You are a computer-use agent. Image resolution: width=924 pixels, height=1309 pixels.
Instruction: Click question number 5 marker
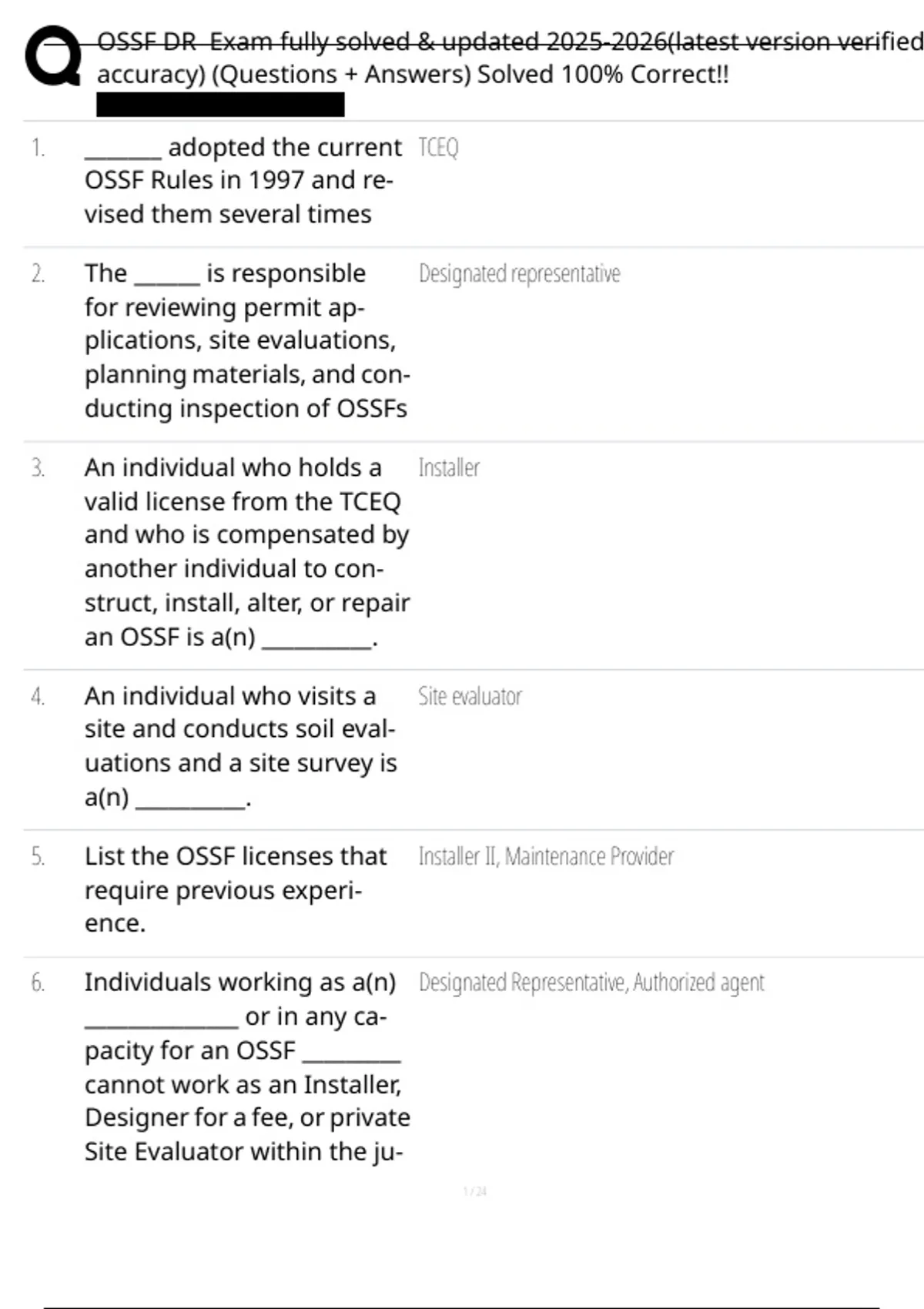click(x=38, y=857)
